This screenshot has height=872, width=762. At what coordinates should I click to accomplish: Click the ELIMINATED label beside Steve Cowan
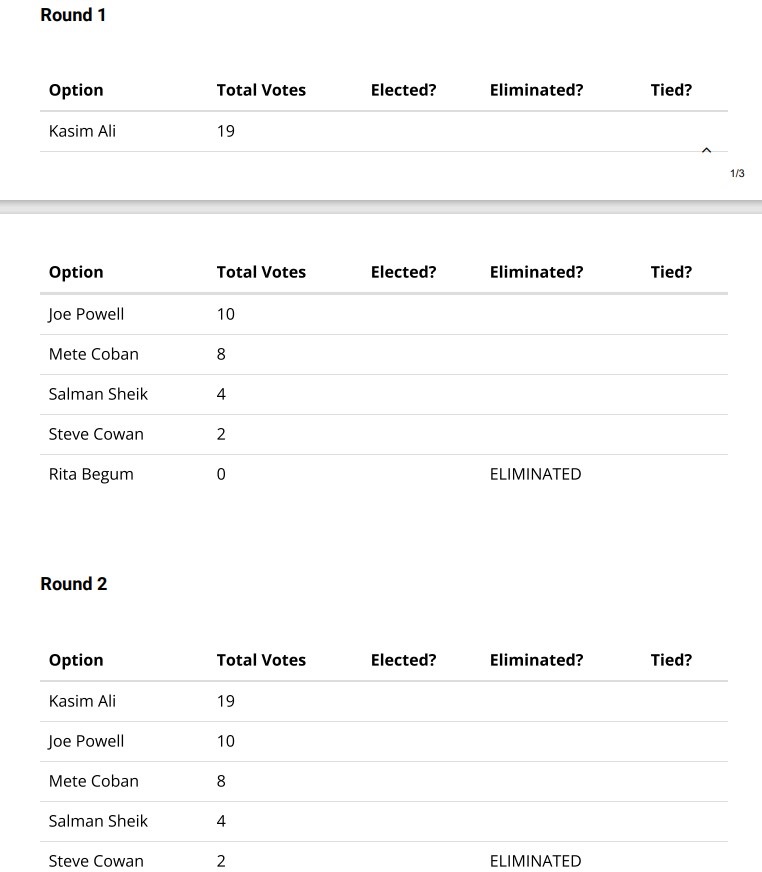(535, 861)
